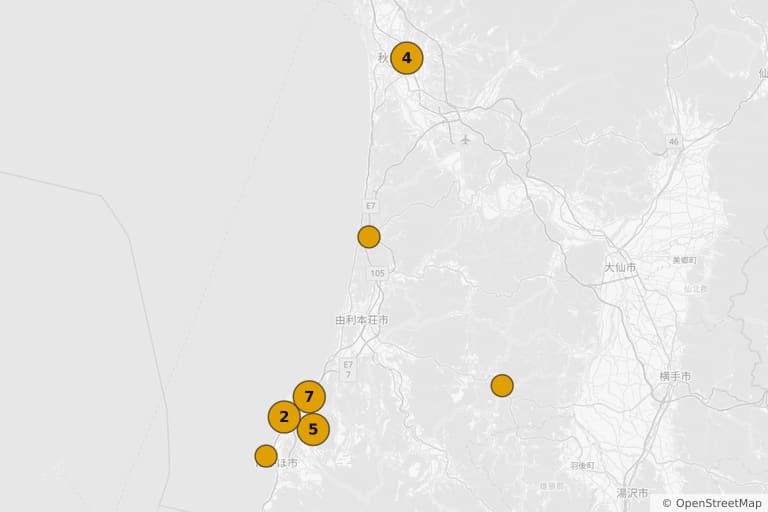Click the 羽後町 town label
Image resolution: width=768 pixels, height=512 pixels.
pos(582,465)
